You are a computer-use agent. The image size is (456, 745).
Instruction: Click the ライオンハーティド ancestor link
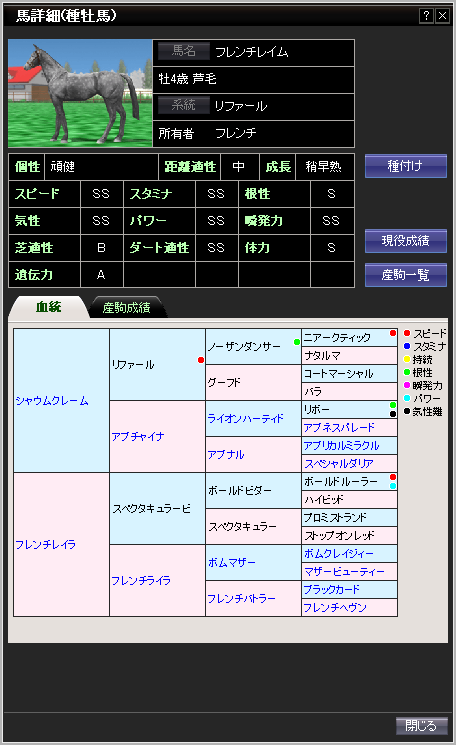(x=246, y=419)
